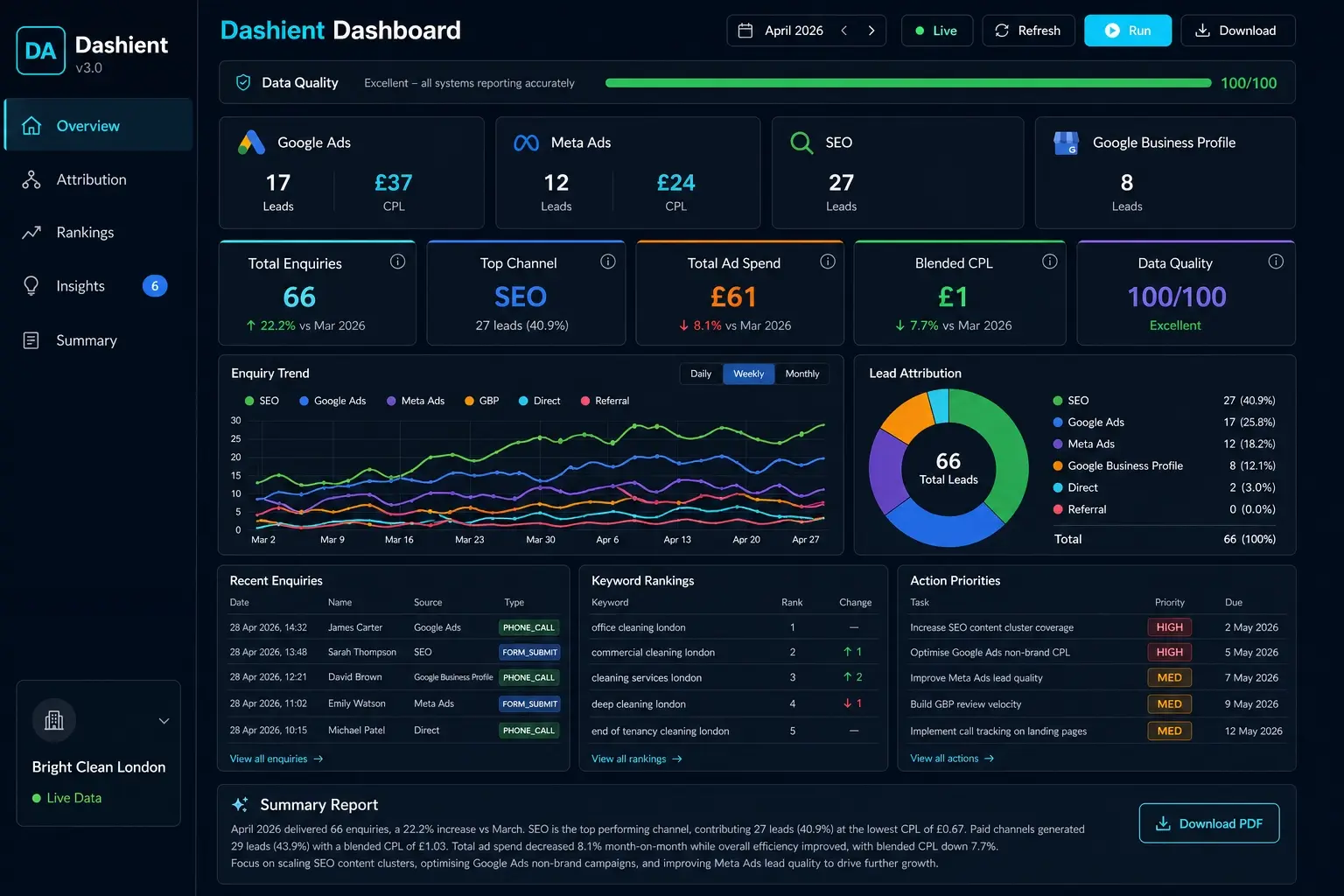Screen dimensions: 1344x896
Task: Click SEO green swatch in Lead Attribution
Action: [1058, 401]
